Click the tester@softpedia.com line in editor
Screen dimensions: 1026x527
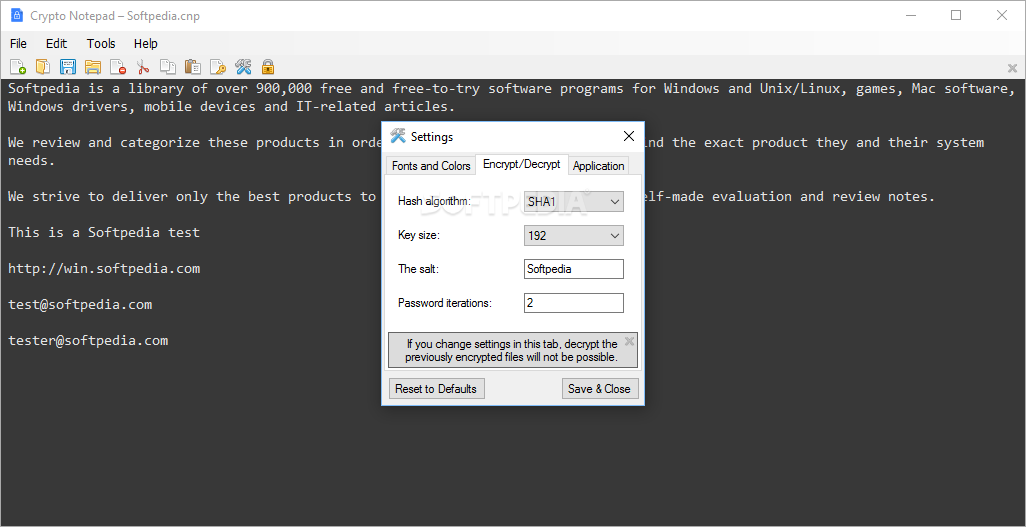click(x=88, y=340)
